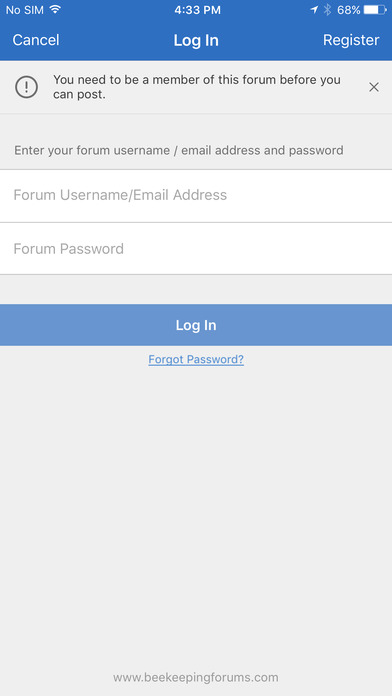Open the Forgot Password? link
Viewport: 392px width, 696px height.
point(196,359)
